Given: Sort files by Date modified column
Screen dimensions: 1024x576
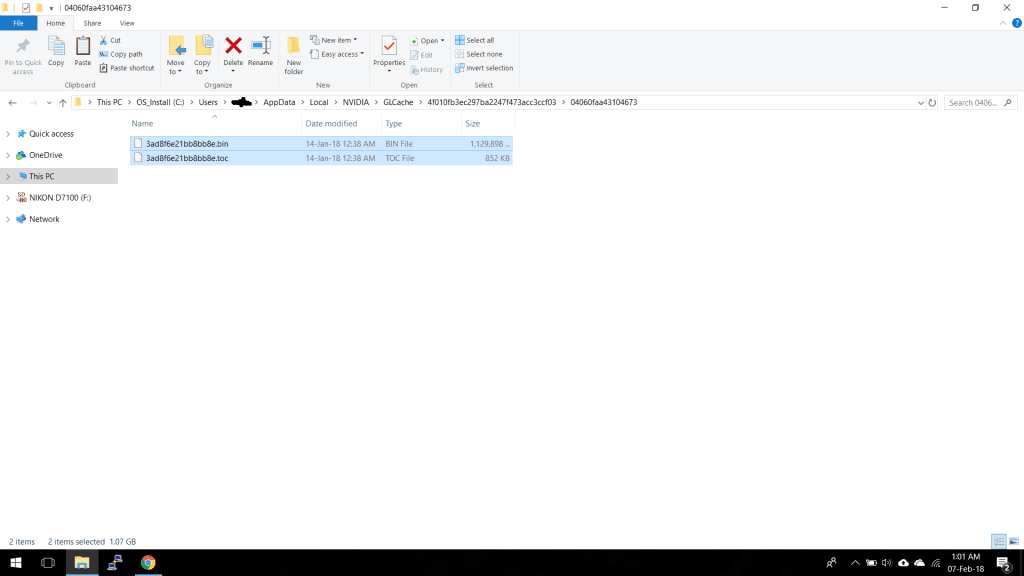Looking at the screenshot, I should pyautogui.click(x=331, y=124).
